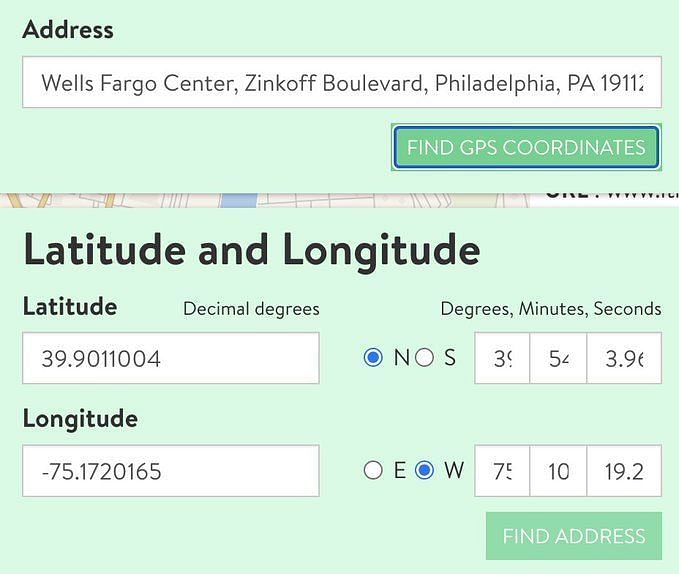Click the Decimal degrees label

click(251, 309)
